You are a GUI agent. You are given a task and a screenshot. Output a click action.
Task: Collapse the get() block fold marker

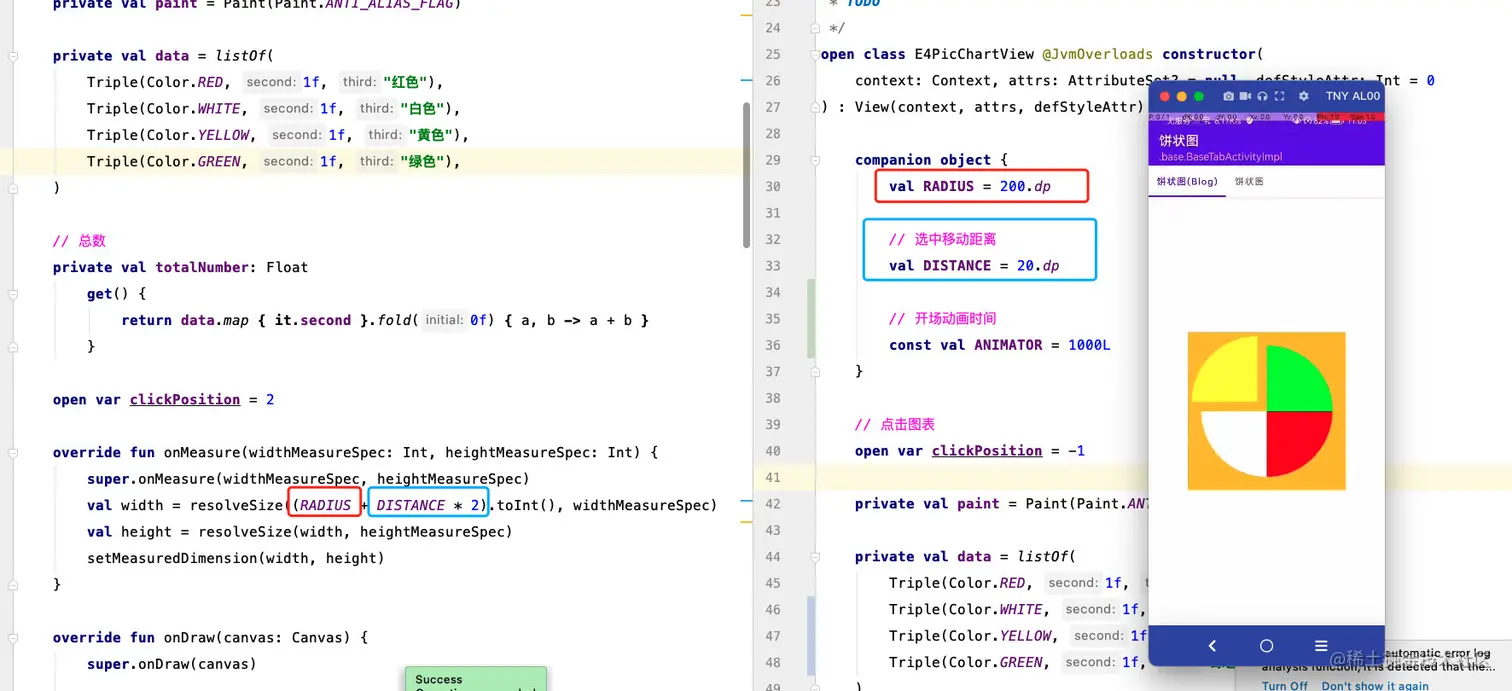pos(11,294)
